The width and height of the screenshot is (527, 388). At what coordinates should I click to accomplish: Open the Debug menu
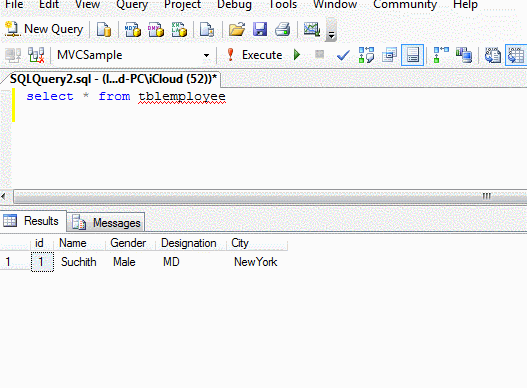pyautogui.click(x=234, y=4)
